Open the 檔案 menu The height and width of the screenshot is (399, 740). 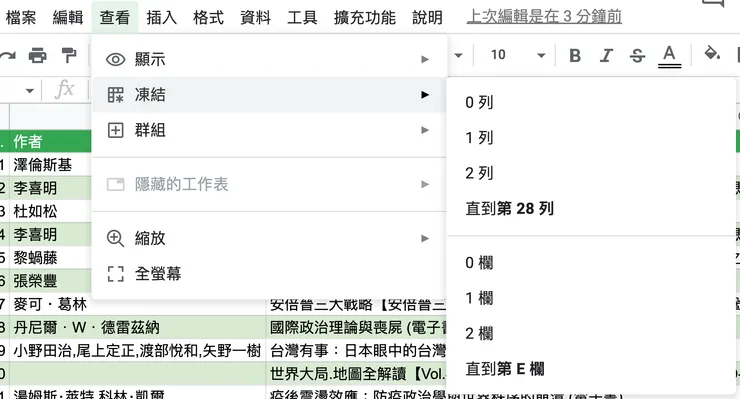pyautogui.click(x=21, y=17)
